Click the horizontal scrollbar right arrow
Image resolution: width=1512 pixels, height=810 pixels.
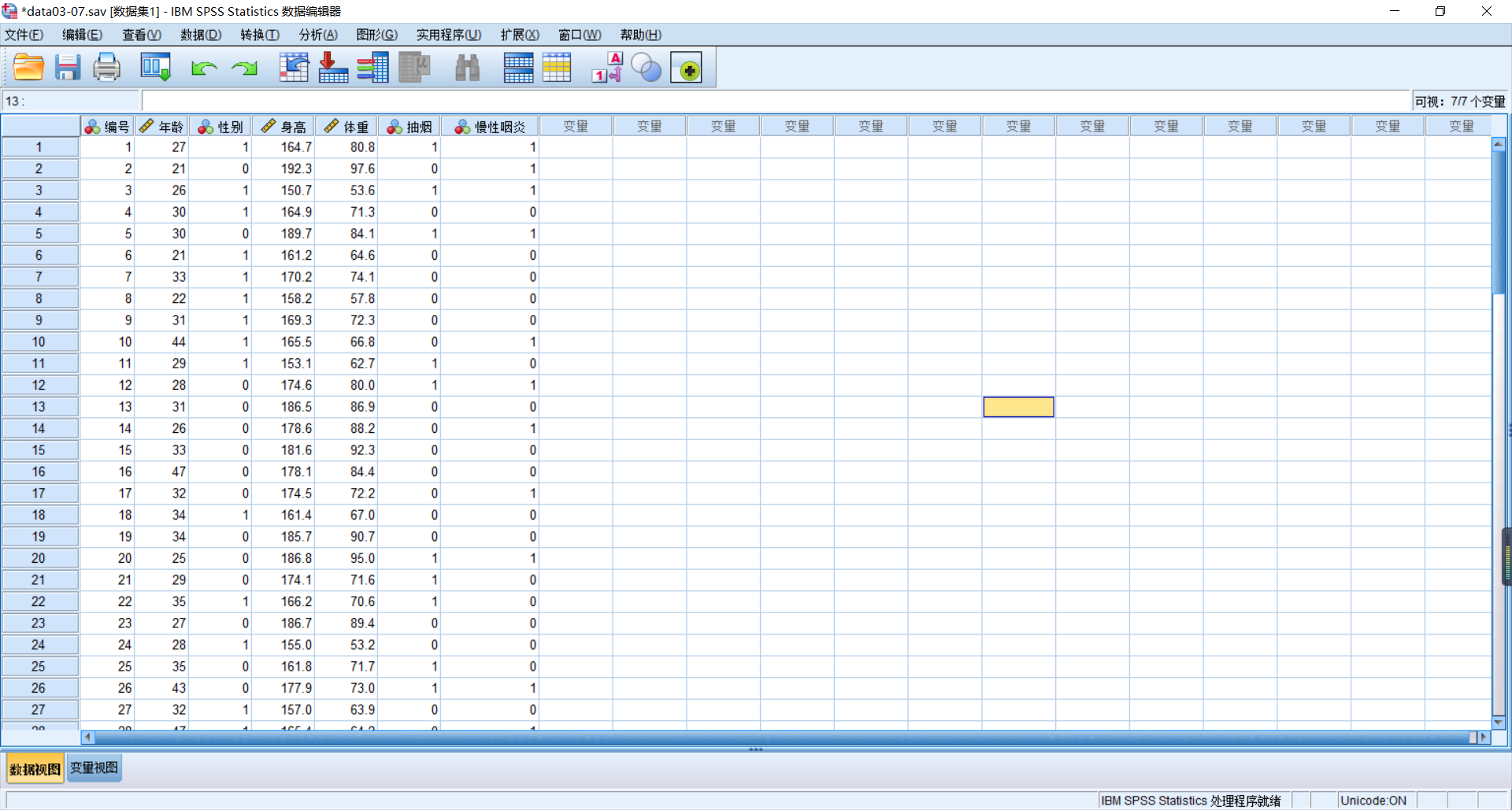pos(1484,738)
